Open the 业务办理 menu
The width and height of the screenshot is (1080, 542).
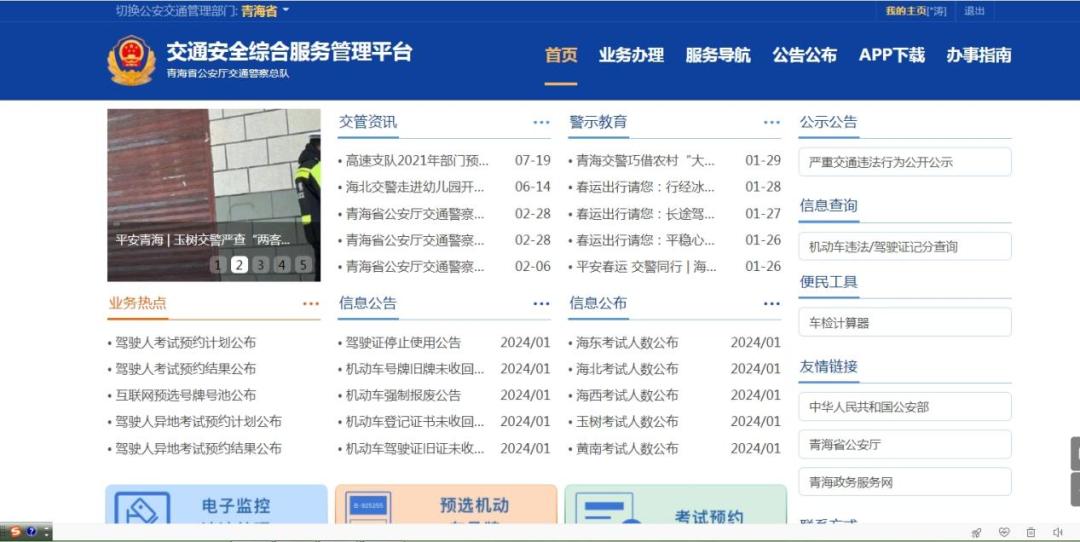tap(631, 55)
